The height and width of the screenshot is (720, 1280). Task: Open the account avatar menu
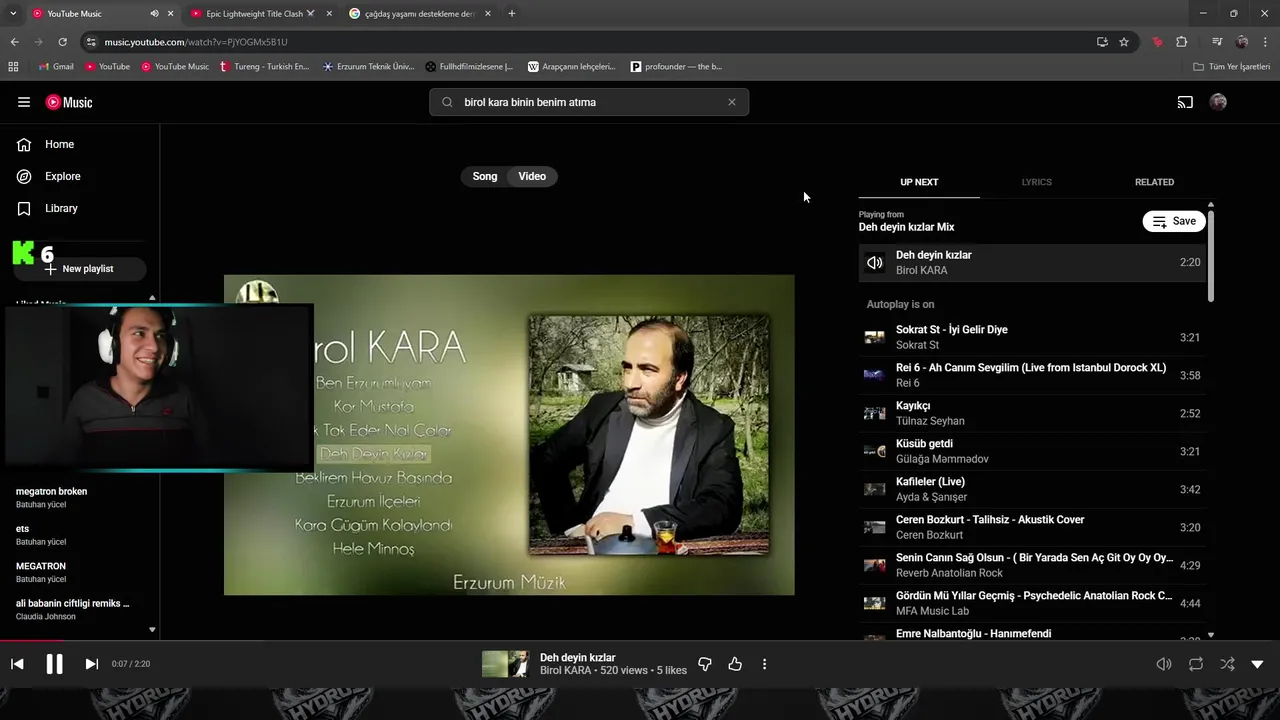pyautogui.click(x=1218, y=102)
